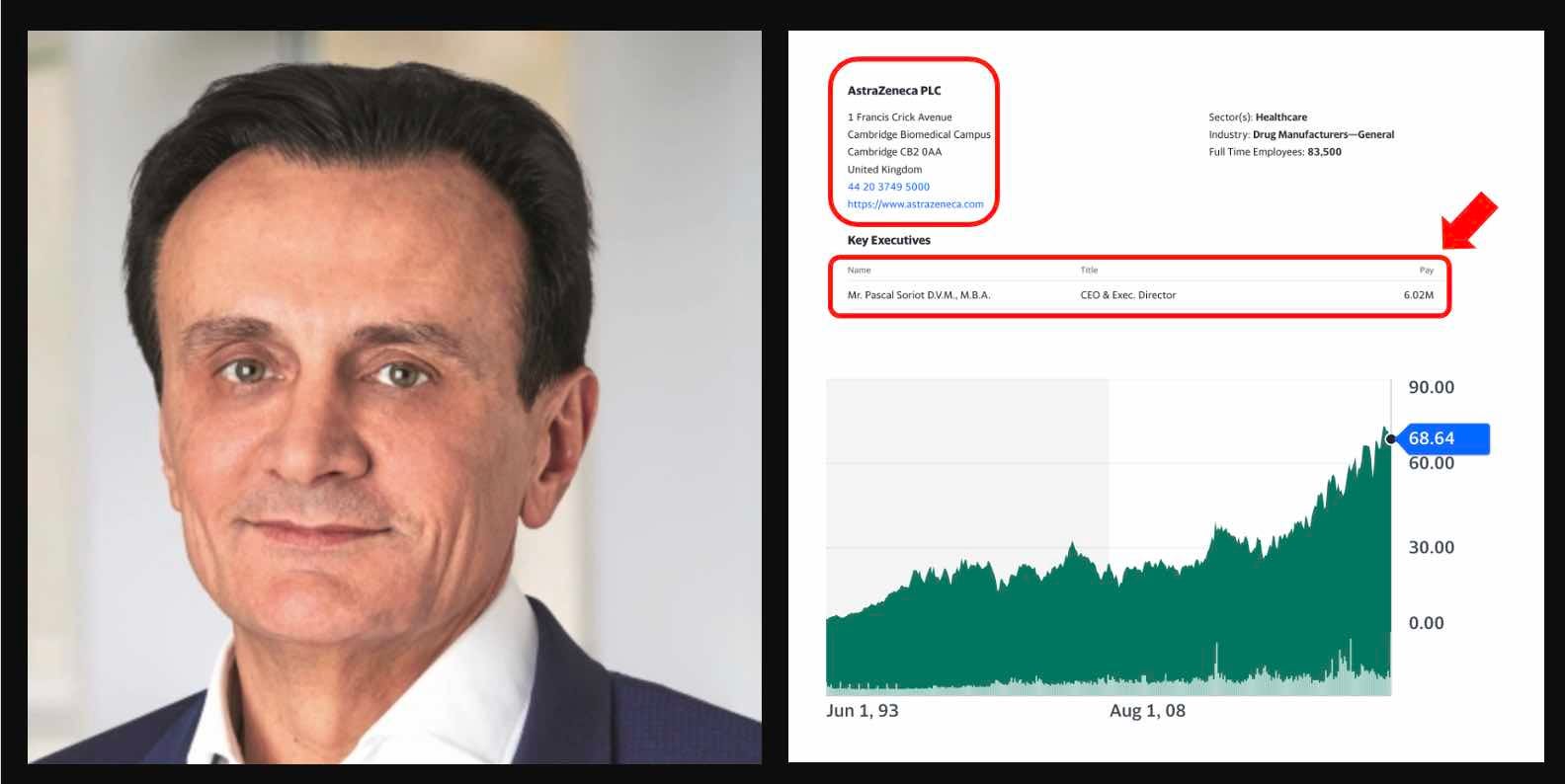Select the AstraZeneca PLC company heading
The image size is (1565, 784).
(x=894, y=91)
